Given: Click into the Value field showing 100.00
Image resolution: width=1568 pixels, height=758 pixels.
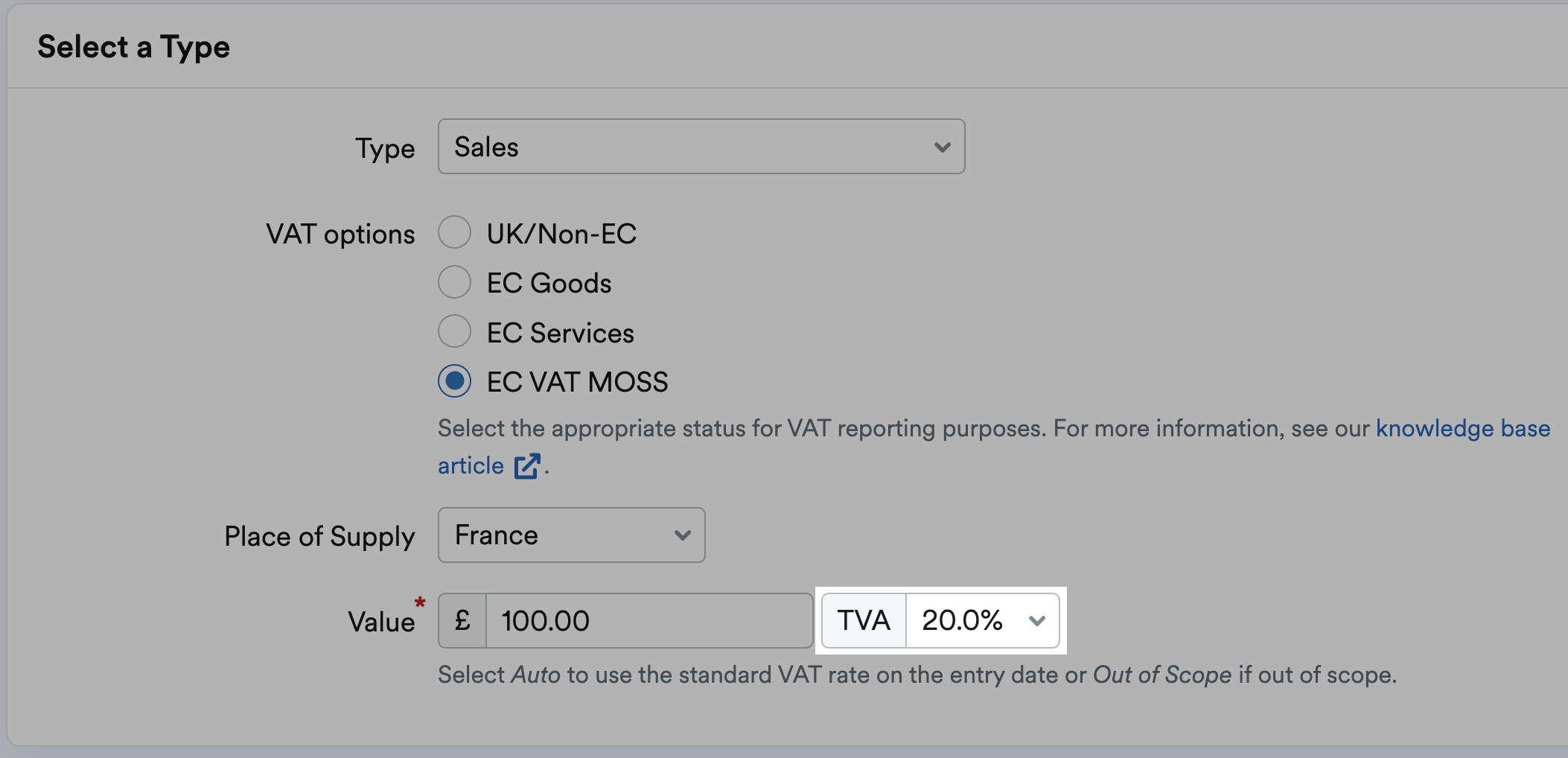Looking at the screenshot, I should (x=648, y=621).
